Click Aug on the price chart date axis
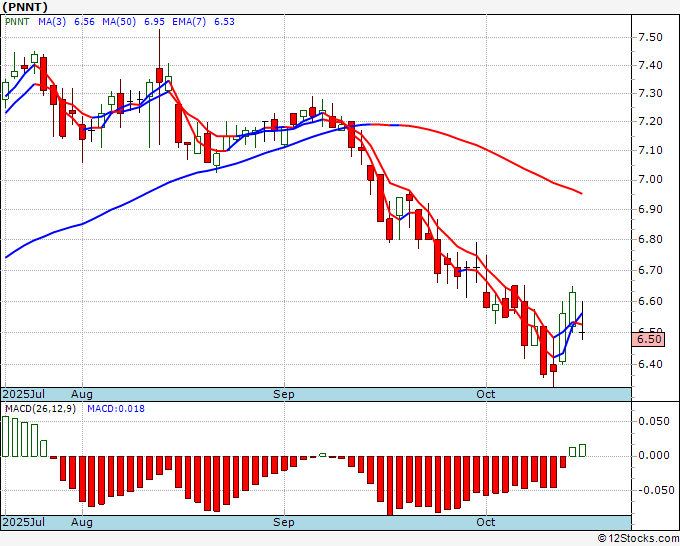 pos(82,394)
